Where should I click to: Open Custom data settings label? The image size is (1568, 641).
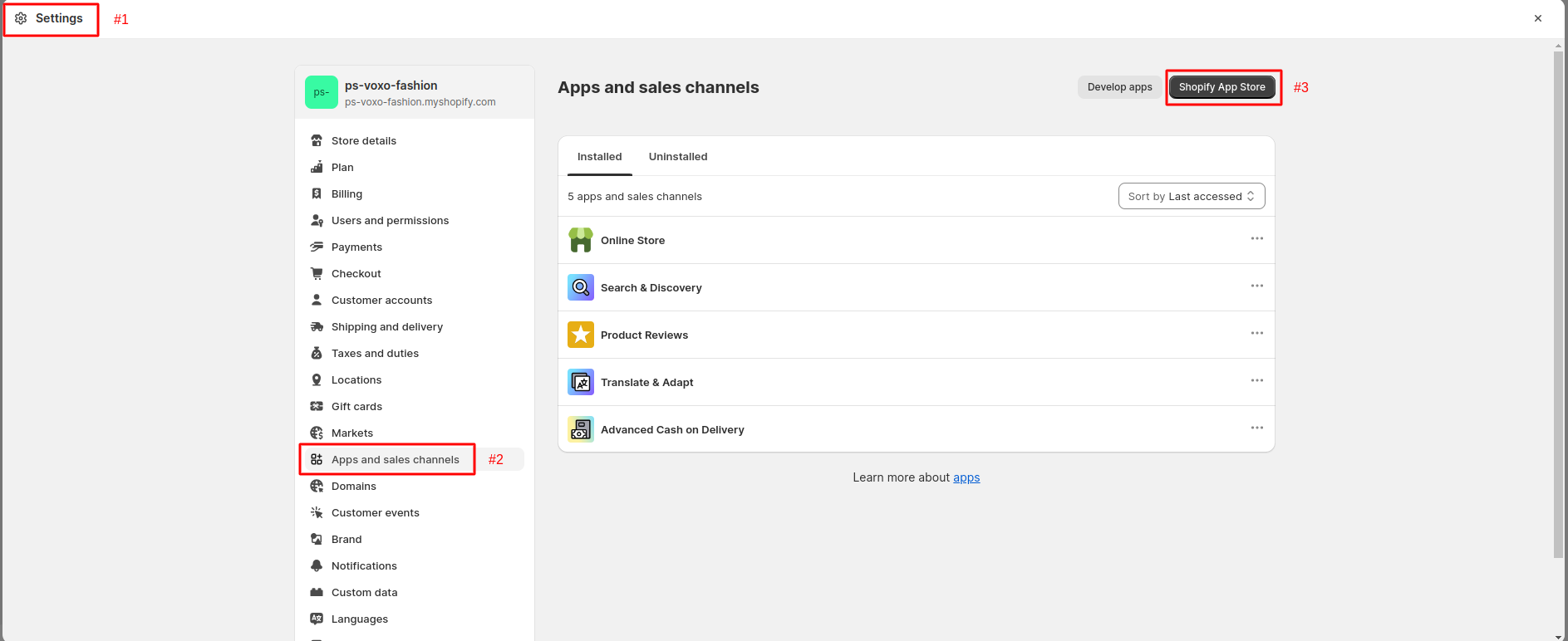click(365, 592)
